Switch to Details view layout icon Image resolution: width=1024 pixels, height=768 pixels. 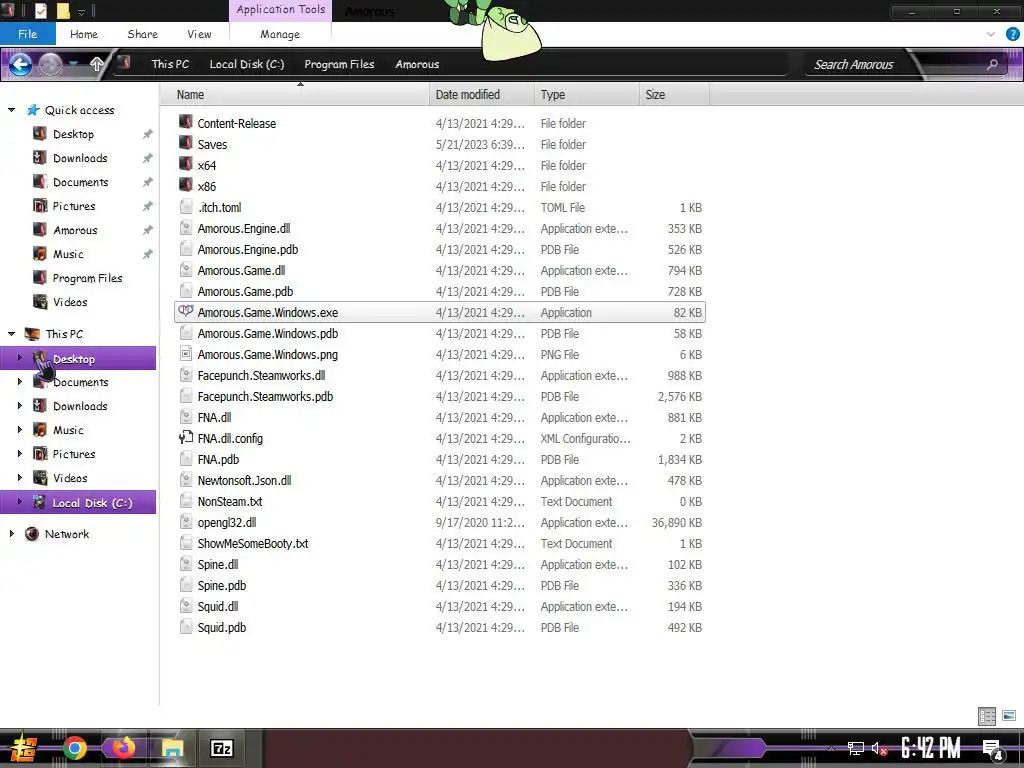[x=987, y=716]
